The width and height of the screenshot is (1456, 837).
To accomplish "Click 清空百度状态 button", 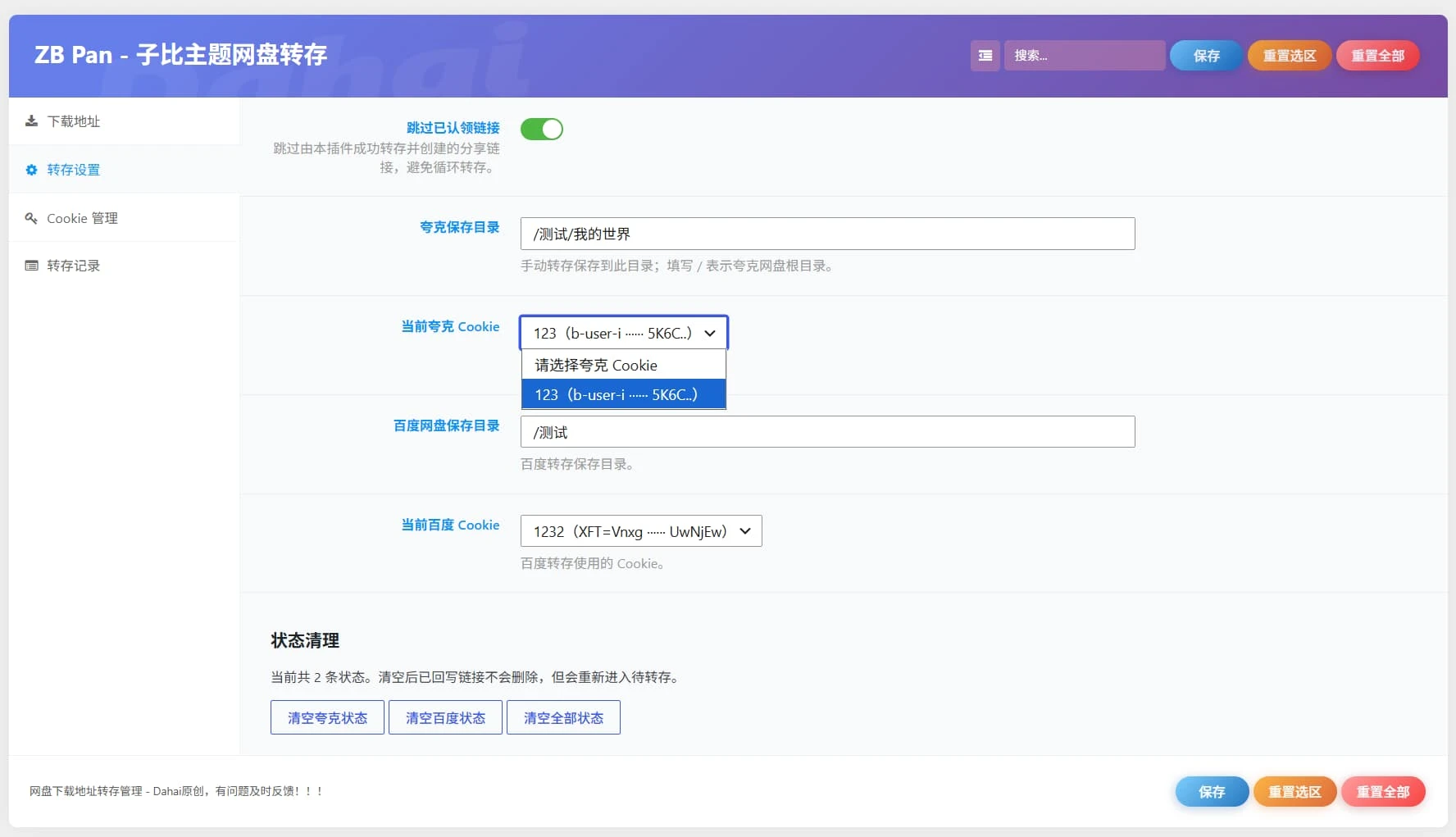I will click(445, 717).
